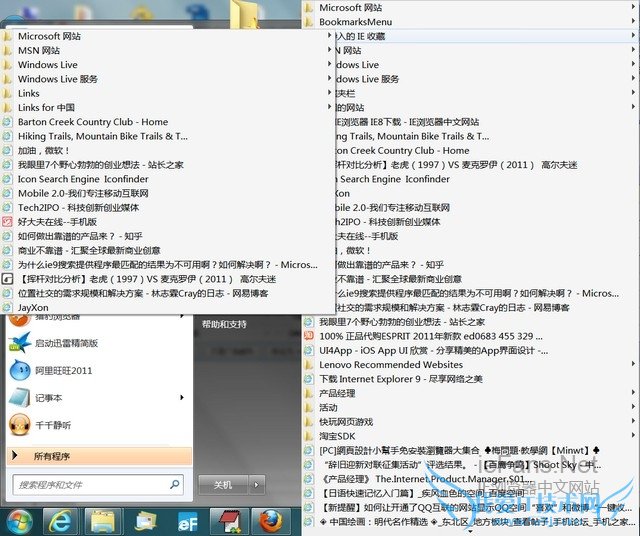The image size is (640, 536).
Task: Open the Tech2IPO - 科技创新创业媒体 bookmark in left menu
Action: 167,207
